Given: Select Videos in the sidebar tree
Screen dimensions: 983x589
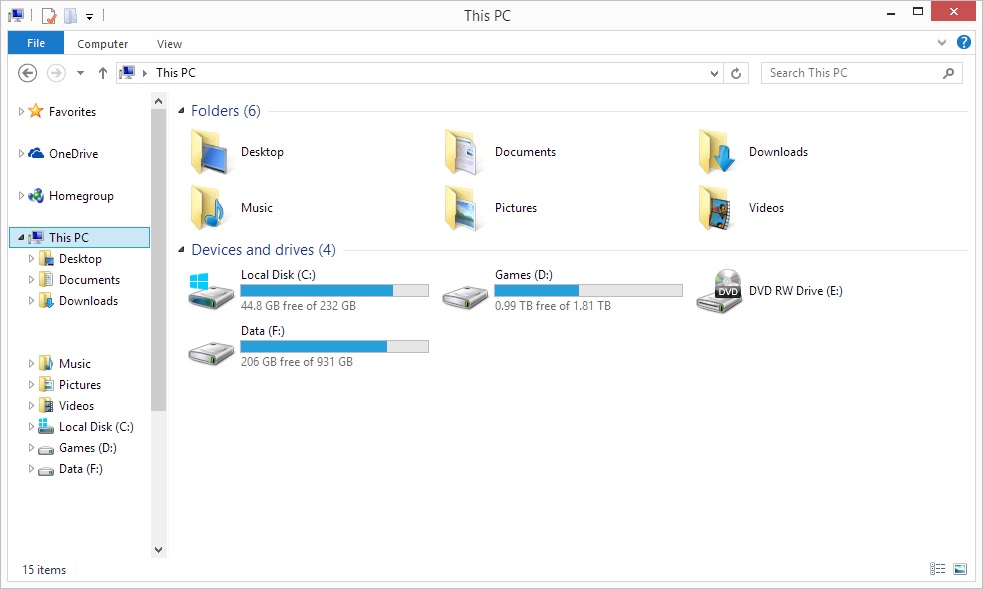Looking at the screenshot, I should (76, 406).
